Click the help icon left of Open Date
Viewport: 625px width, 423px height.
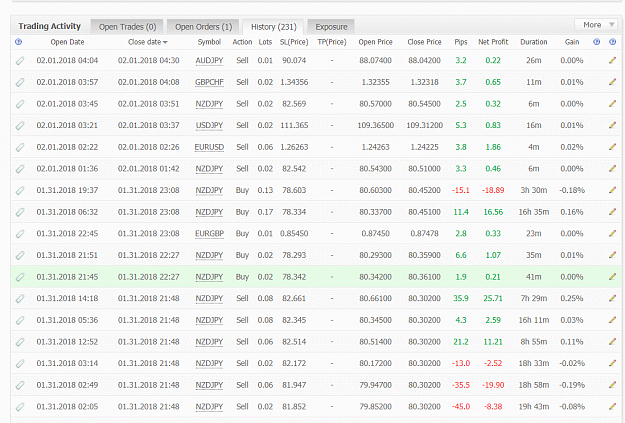(18, 42)
